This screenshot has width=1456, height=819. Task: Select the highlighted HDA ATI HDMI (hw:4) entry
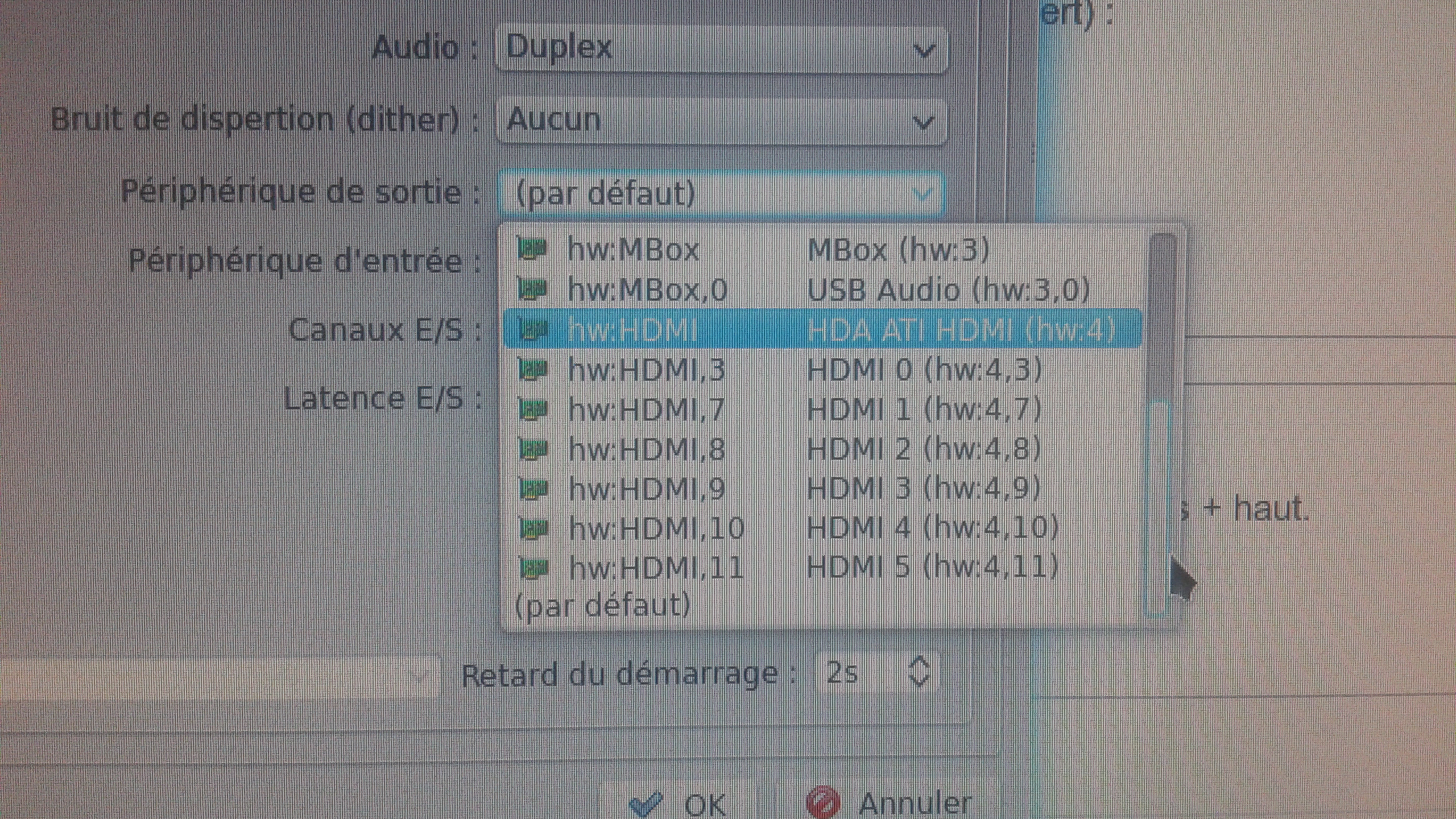(x=822, y=329)
